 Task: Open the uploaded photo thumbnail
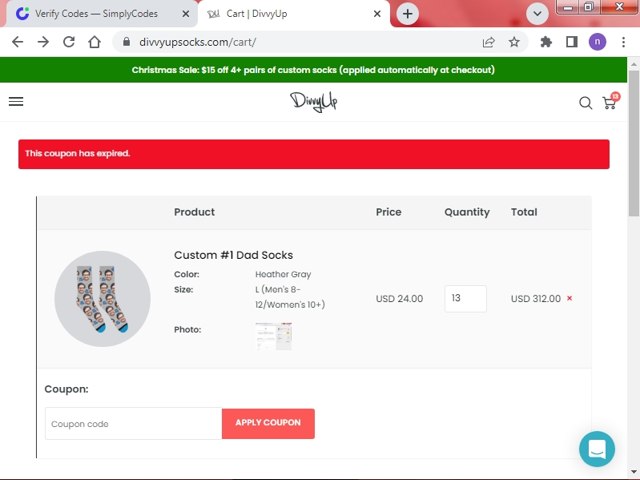[x=273, y=335]
